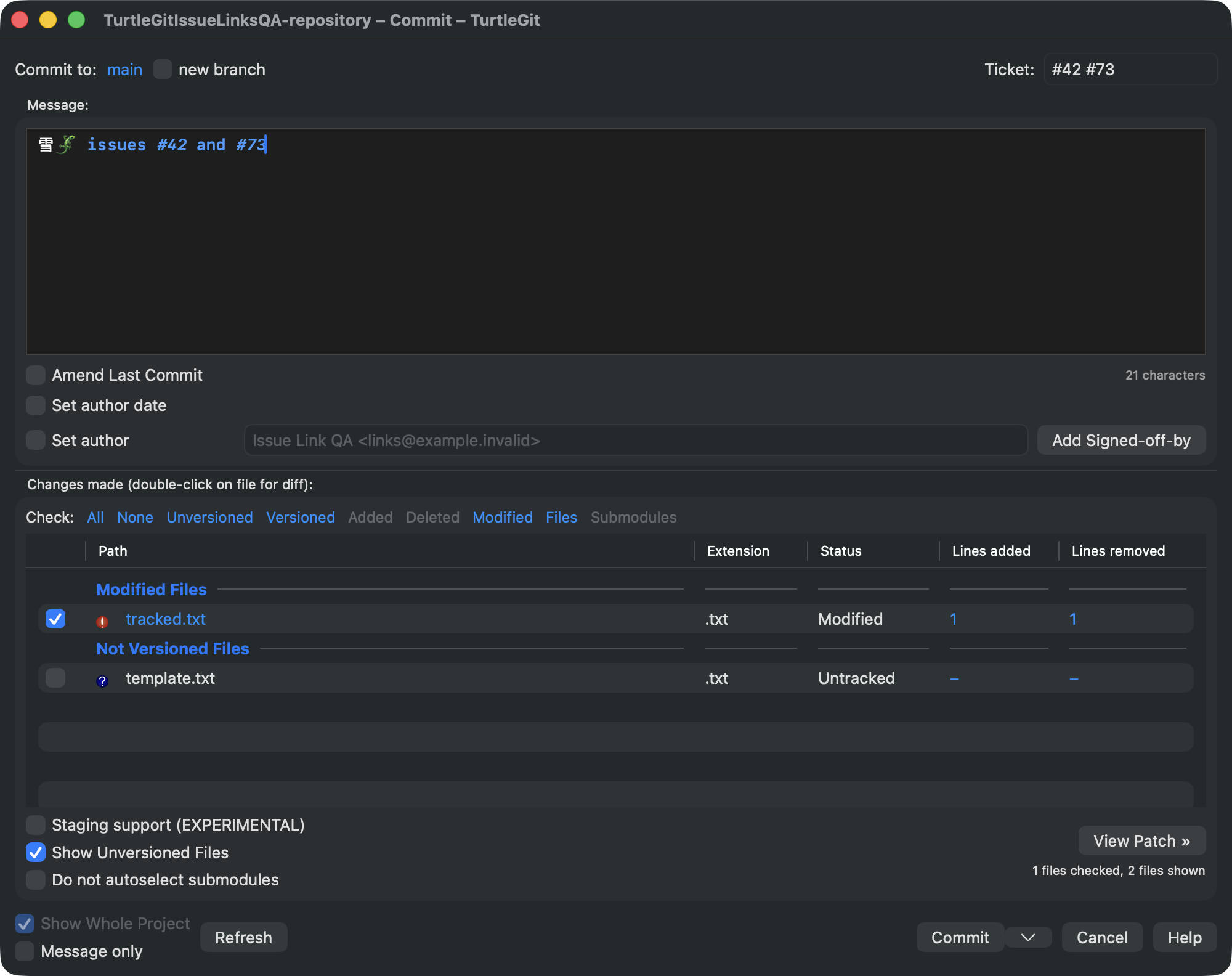
Task: Click the Not Versioned Files group header
Action: pos(172,648)
